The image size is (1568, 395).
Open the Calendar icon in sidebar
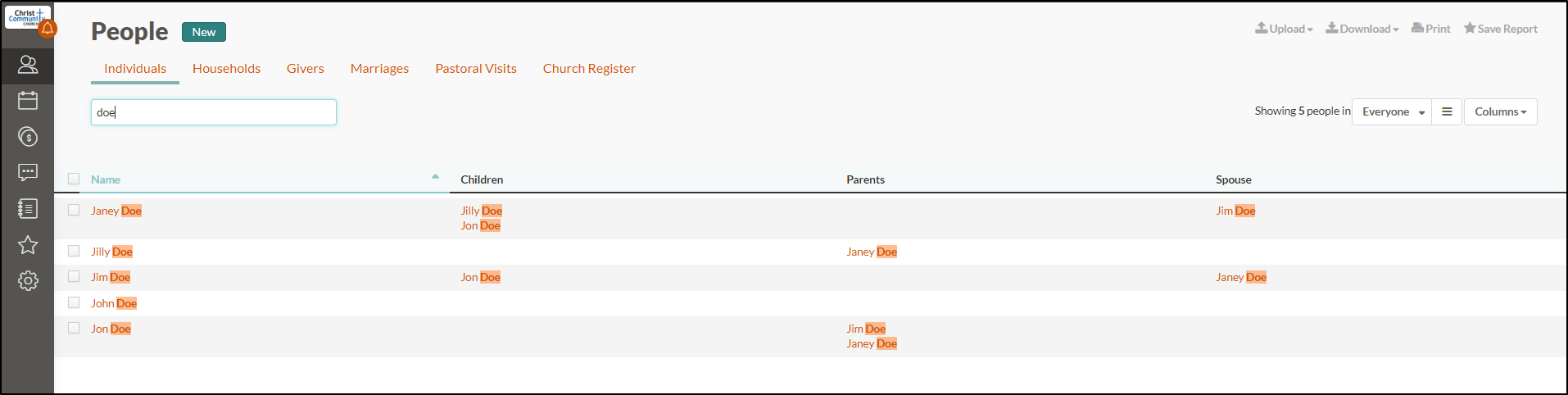(x=28, y=101)
